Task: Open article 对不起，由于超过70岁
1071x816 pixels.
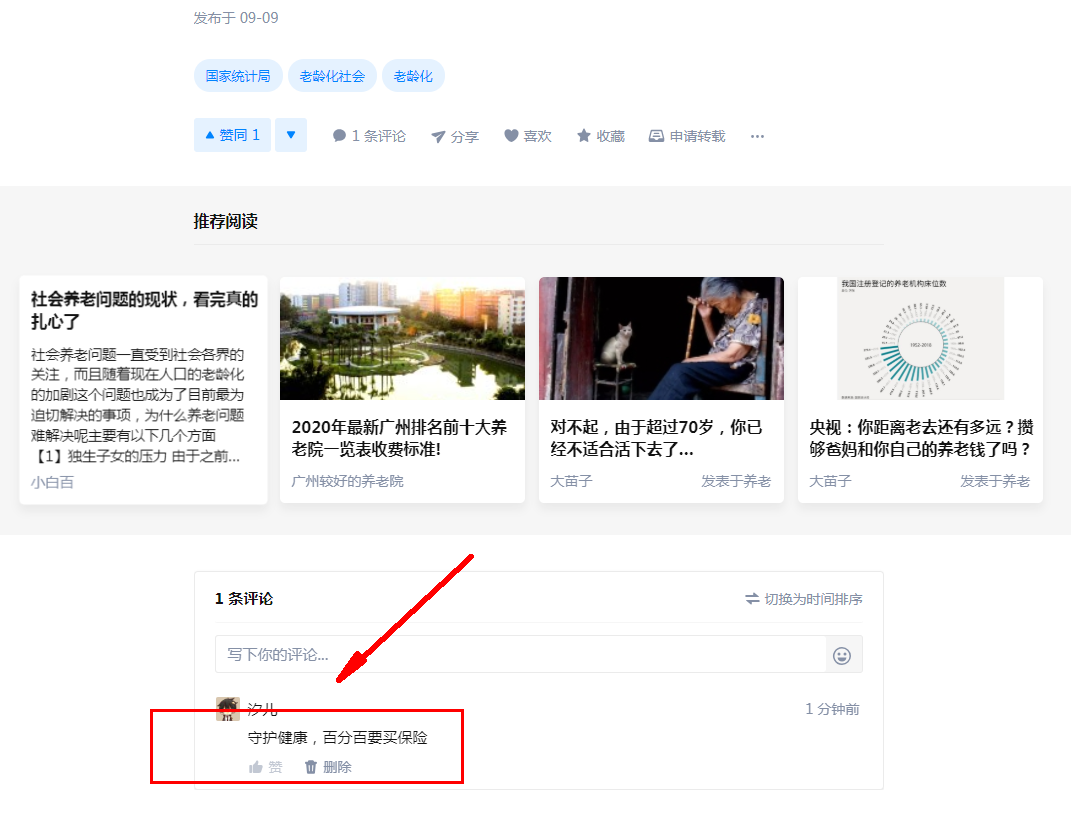Action: coord(656,438)
